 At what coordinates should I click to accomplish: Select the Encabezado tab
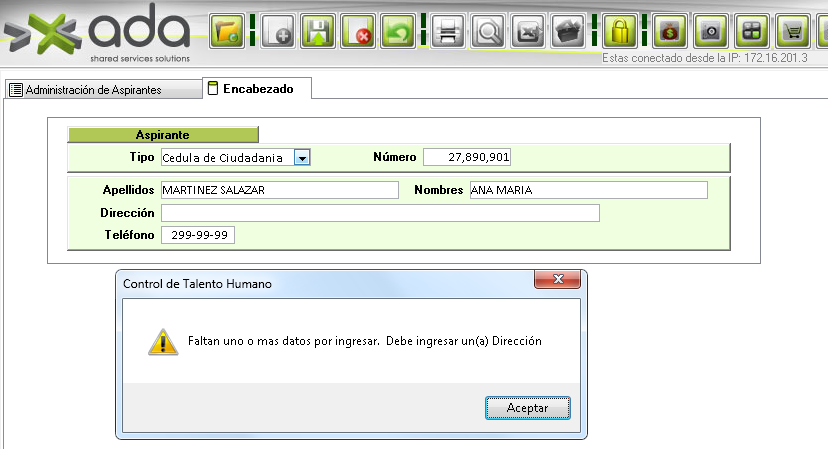click(x=257, y=89)
